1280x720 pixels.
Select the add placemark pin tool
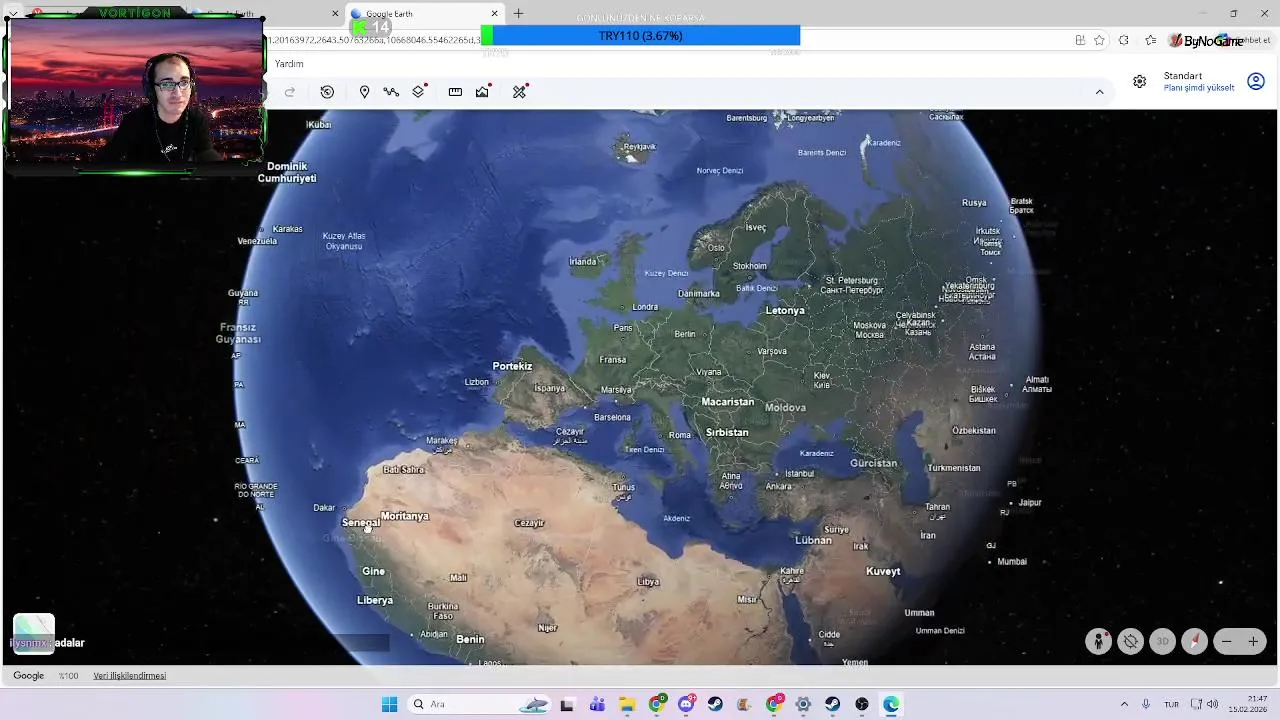364,92
